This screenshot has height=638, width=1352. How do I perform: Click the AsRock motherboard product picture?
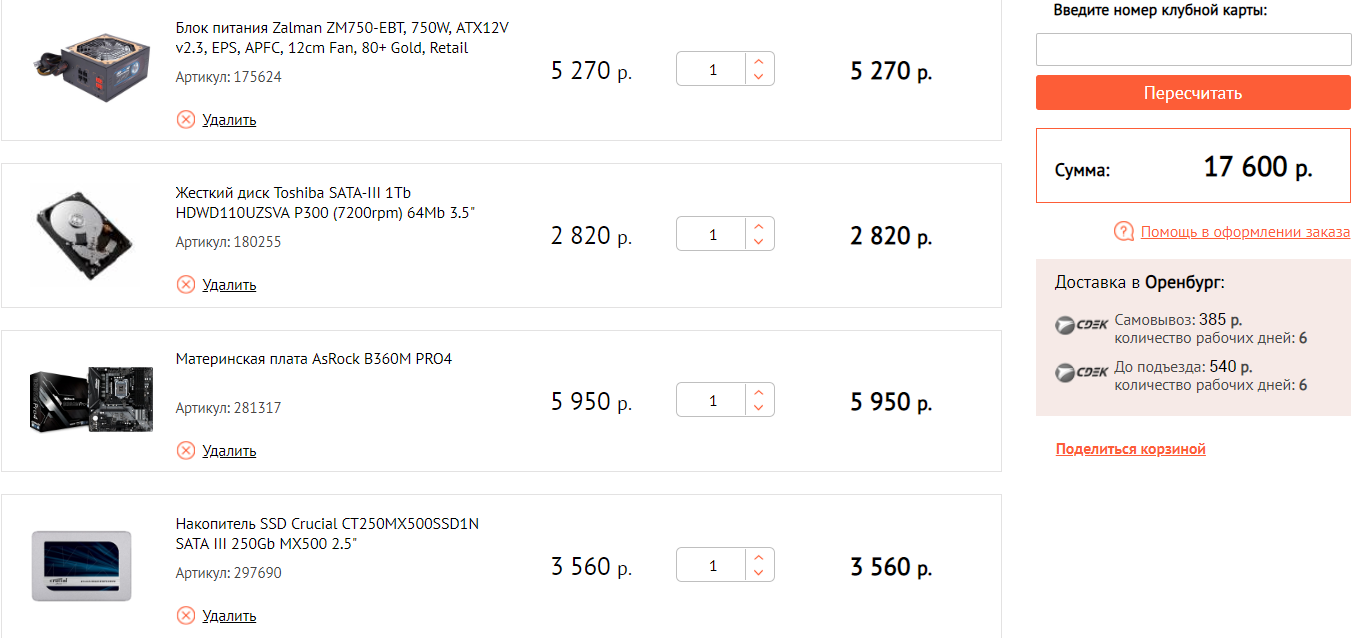[x=90, y=399]
